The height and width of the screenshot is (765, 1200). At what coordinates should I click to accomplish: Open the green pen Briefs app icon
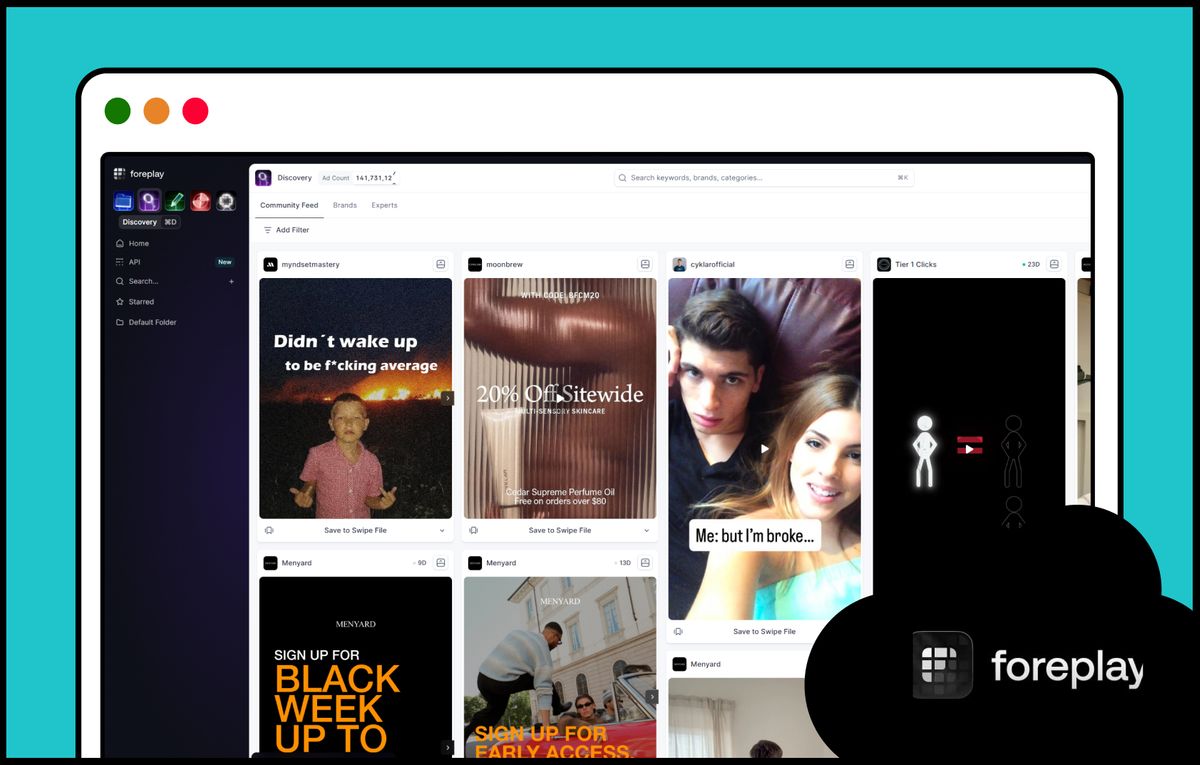175,201
